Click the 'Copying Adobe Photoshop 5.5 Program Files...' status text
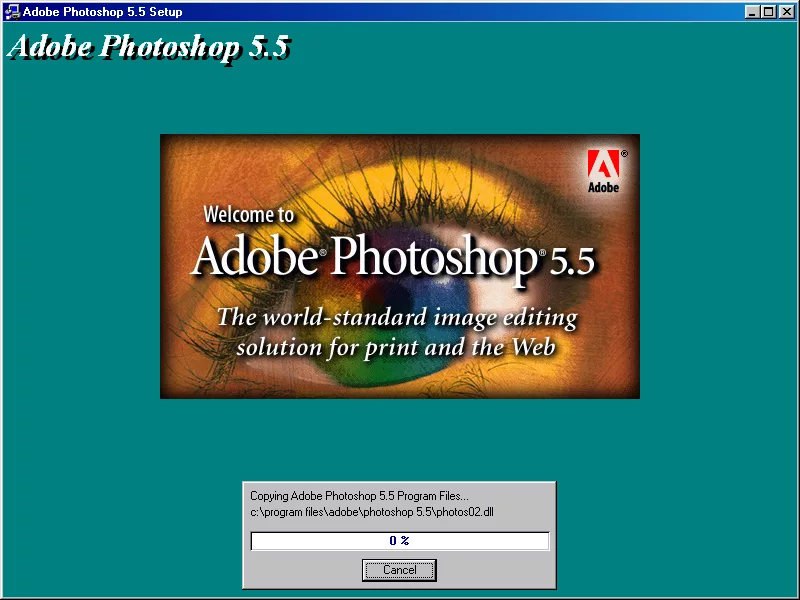The height and width of the screenshot is (600, 800). (359, 496)
